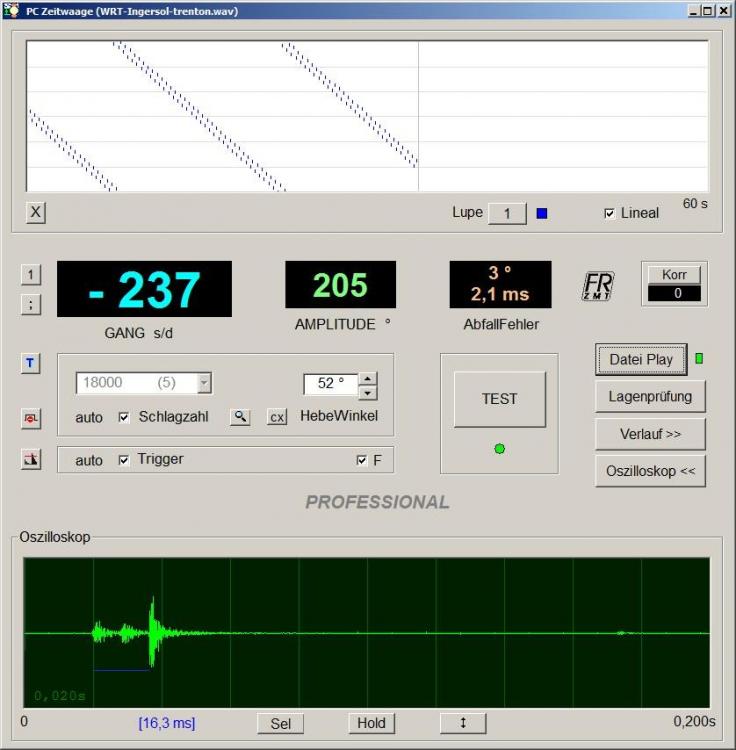Click the Sel button under oscilloscope
The width and height of the screenshot is (736, 750).
point(281,723)
